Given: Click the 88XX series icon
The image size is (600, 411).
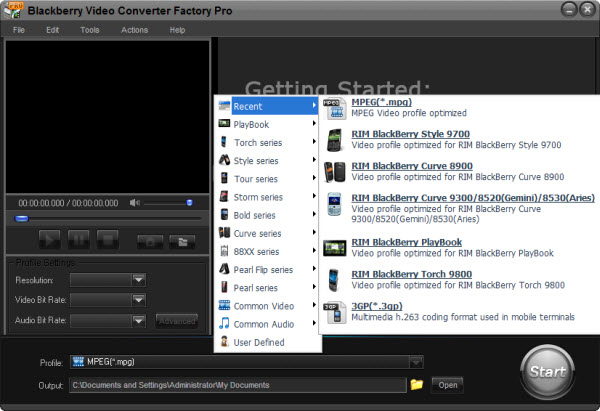Looking at the screenshot, I should tap(225, 251).
